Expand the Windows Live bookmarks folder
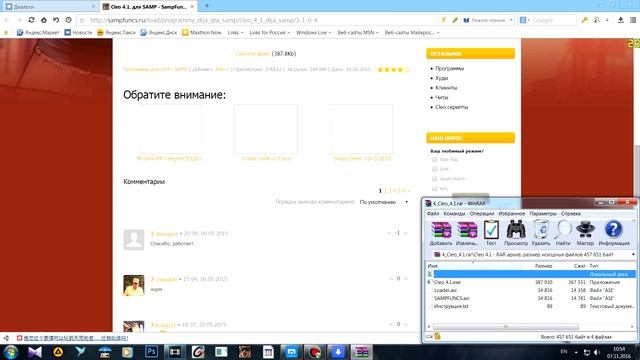The width and height of the screenshot is (640, 360). click(x=313, y=32)
